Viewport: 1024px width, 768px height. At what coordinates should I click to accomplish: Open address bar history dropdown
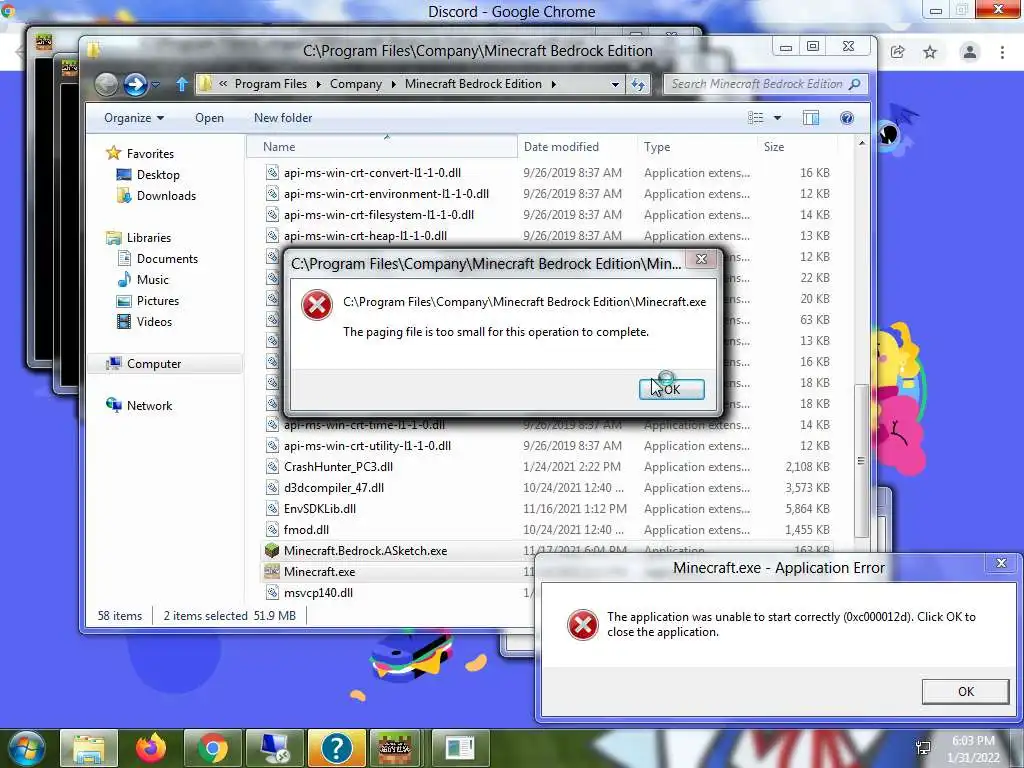(615, 84)
